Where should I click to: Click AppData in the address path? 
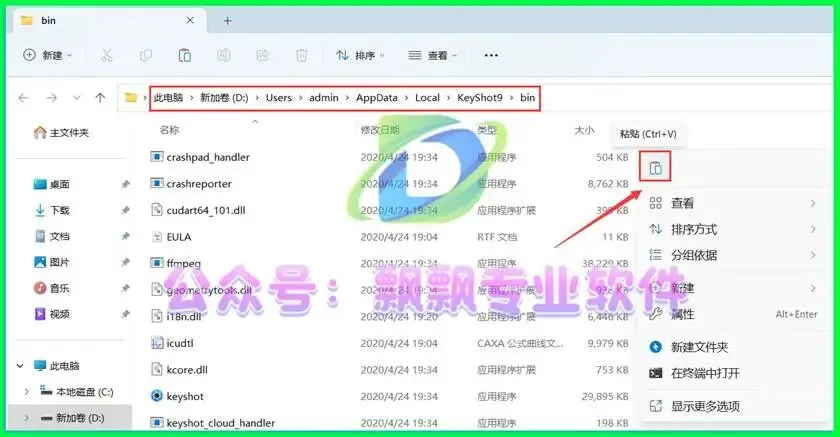click(x=377, y=97)
